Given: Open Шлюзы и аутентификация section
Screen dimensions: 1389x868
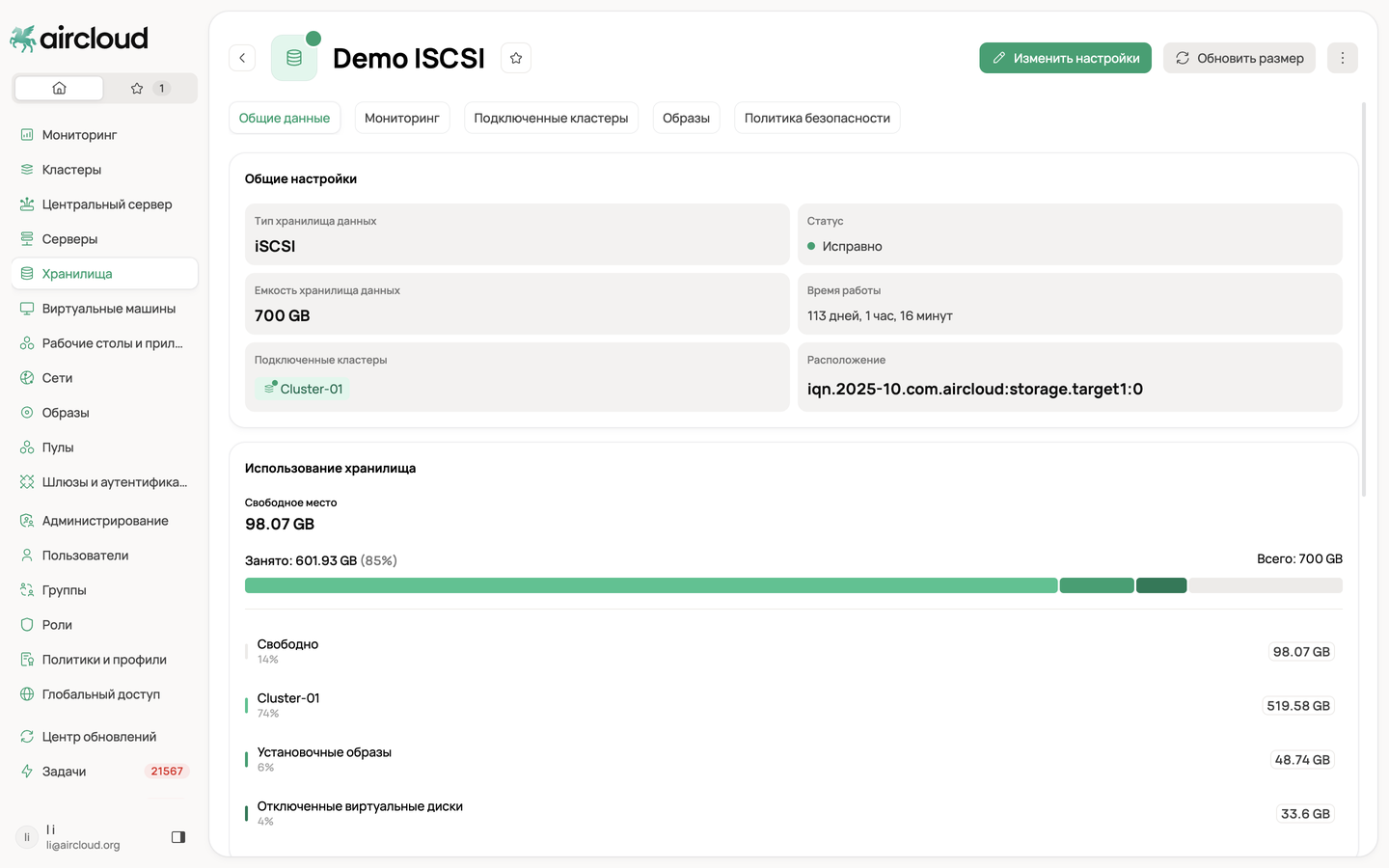Looking at the screenshot, I should coord(104,482).
